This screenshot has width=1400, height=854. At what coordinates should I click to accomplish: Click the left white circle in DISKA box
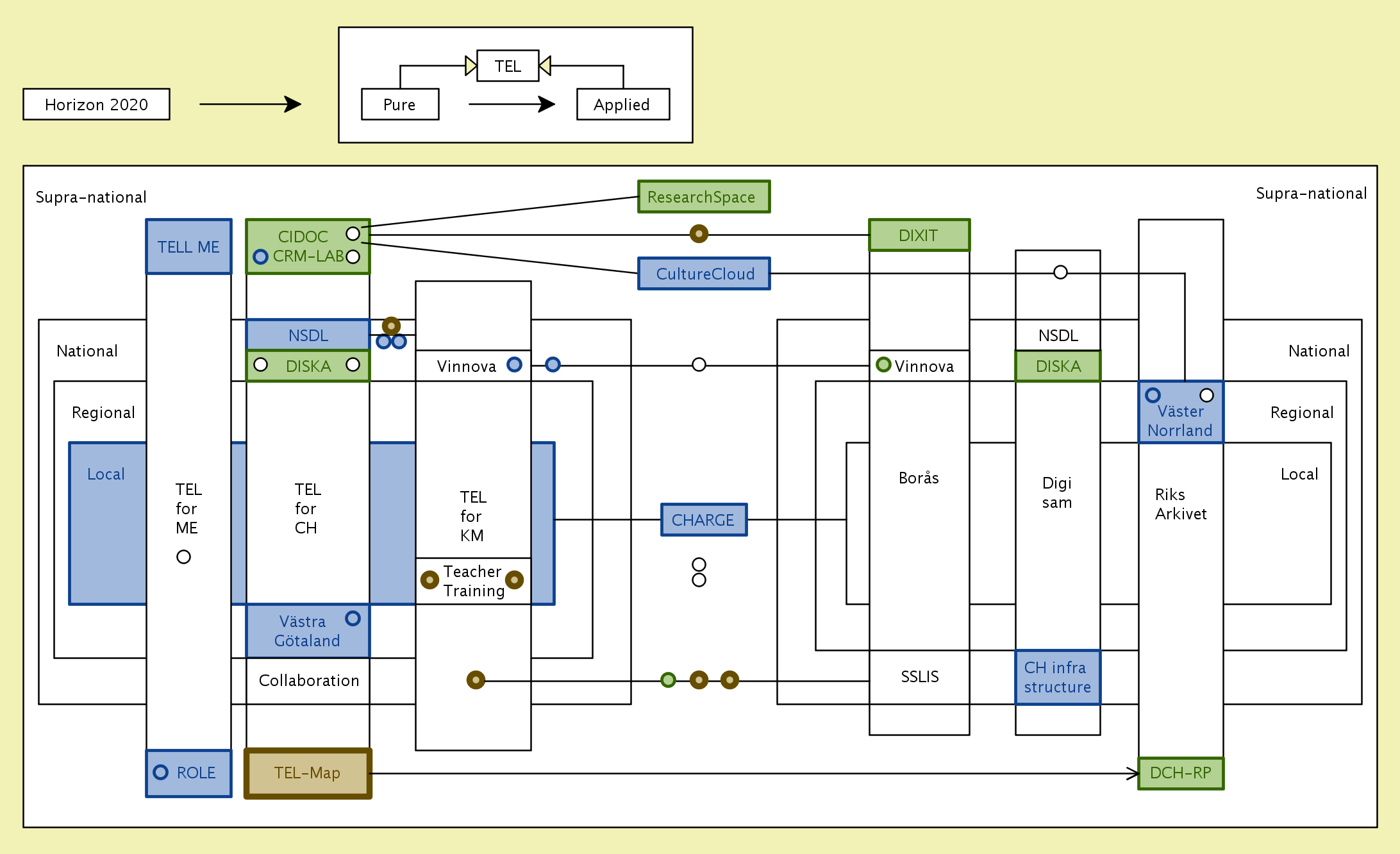[x=260, y=365]
